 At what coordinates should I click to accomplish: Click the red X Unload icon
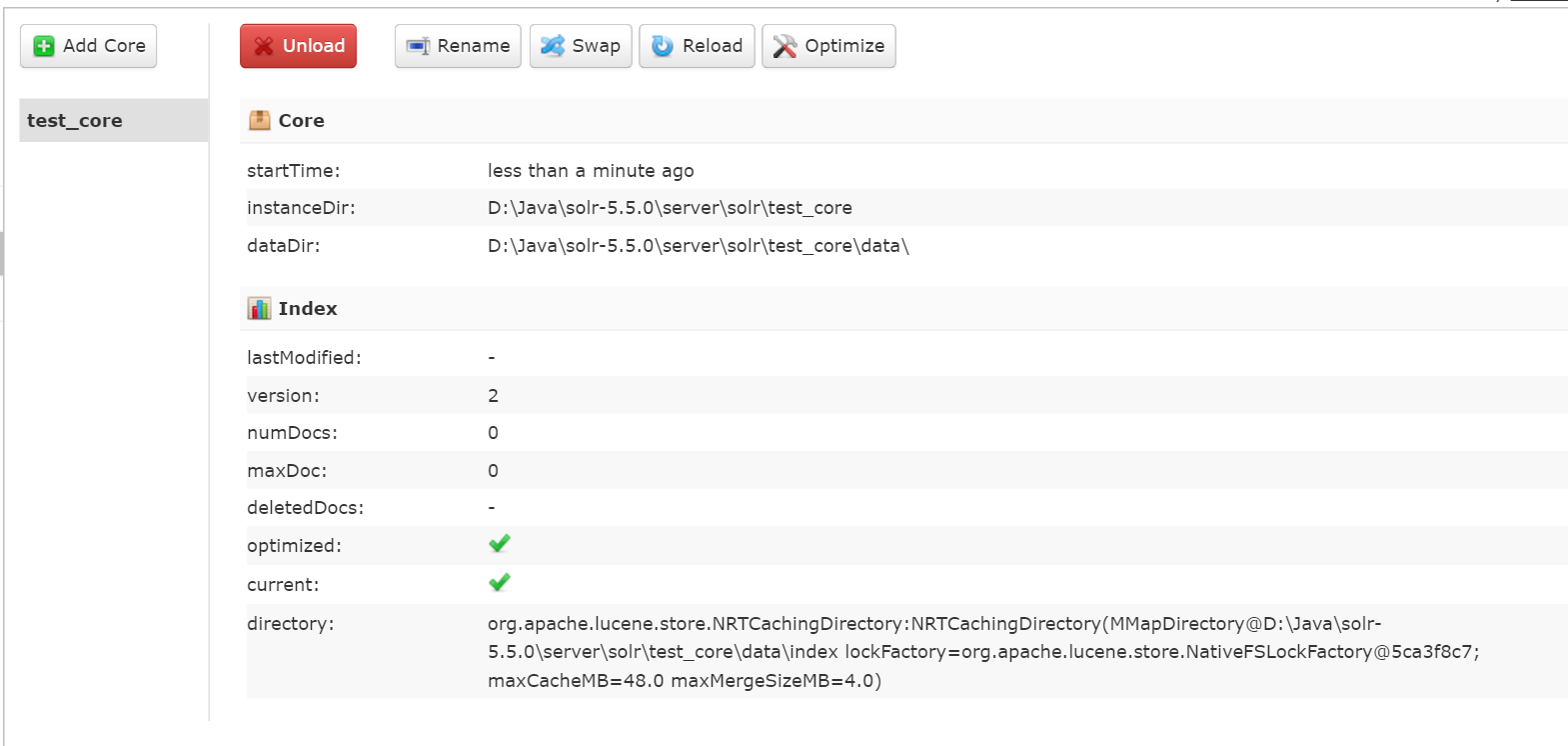pos(264,46)
